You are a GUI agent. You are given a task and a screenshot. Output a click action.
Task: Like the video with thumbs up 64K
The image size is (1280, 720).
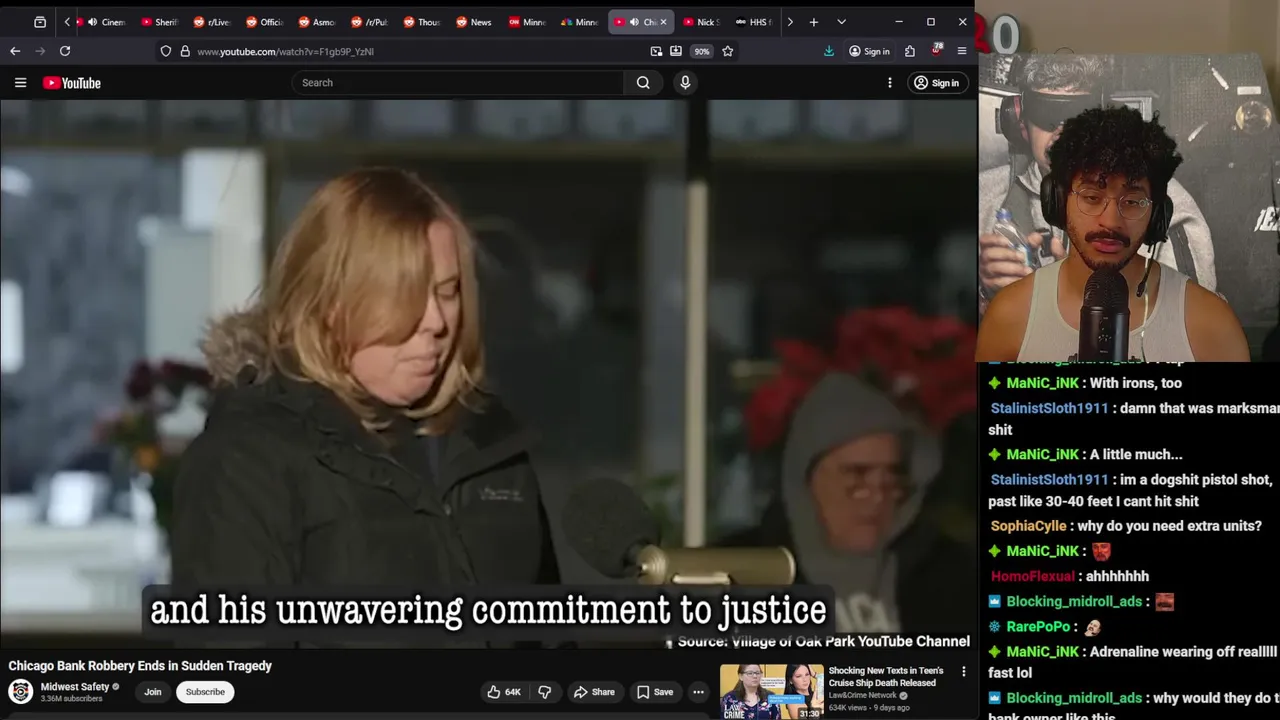pyautogui.click(x=504, y=692)
